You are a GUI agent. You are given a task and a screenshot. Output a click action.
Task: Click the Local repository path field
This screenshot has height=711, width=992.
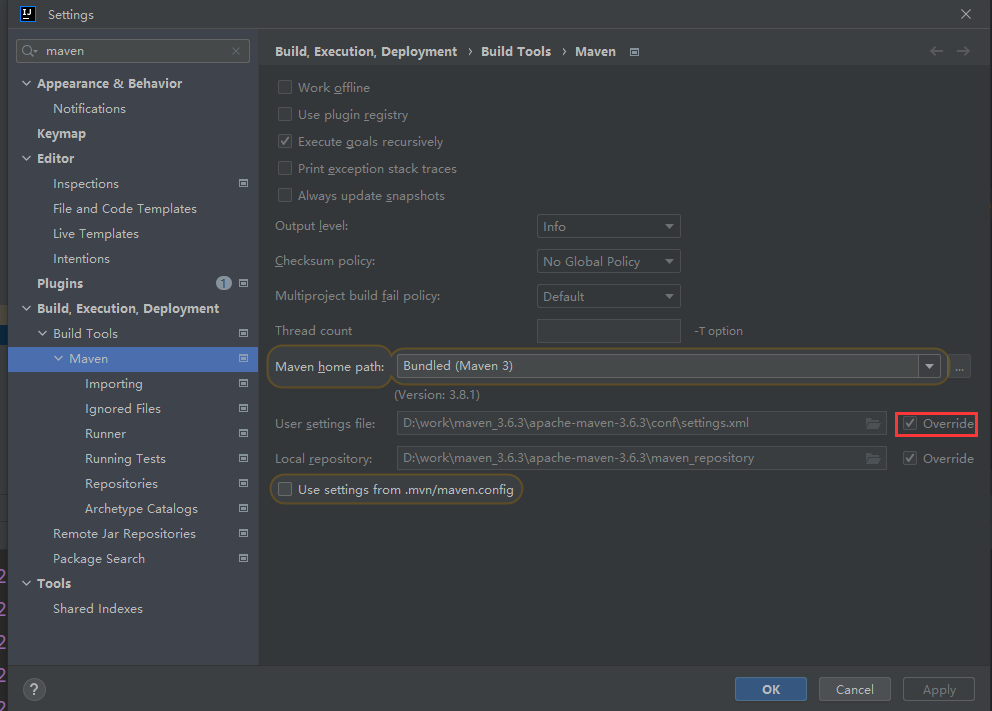tap(642, 458)
